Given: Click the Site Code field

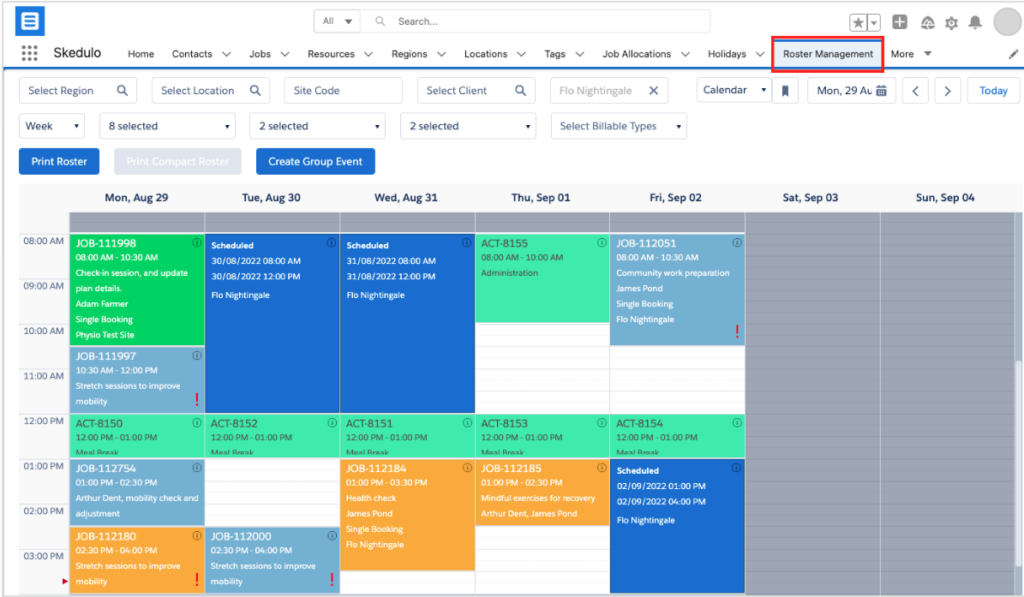Looking at the screenshot, I should tap(344, 91).
